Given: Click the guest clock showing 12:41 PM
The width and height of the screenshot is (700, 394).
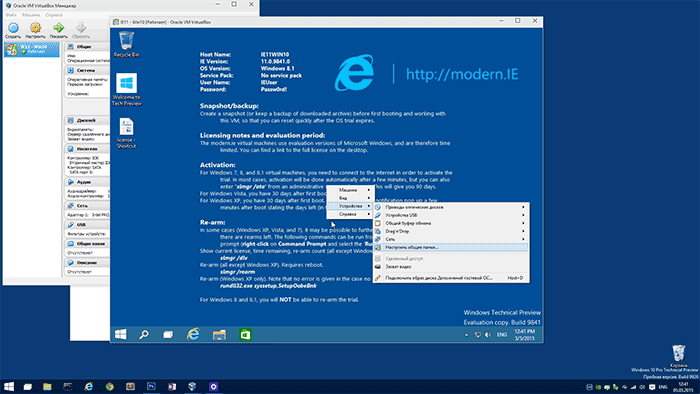Looking at the screenshot, I should [x=524, y=335].
